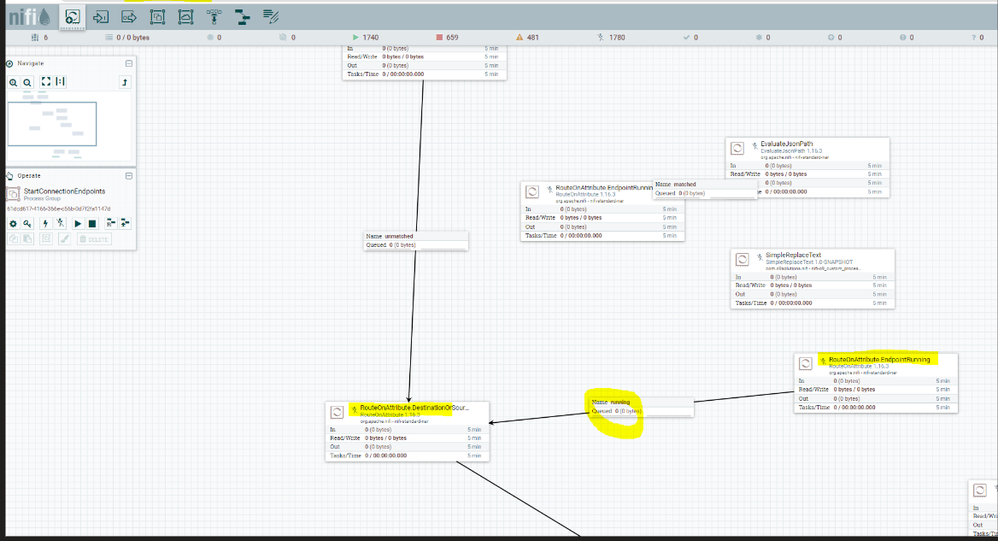998x541 pixels.
Task: Select the Template toolbar icon
Action: [242, 17]
